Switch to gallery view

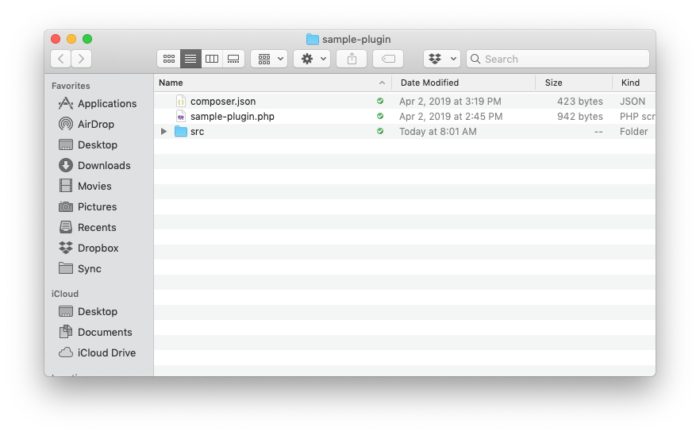[233, 59]
